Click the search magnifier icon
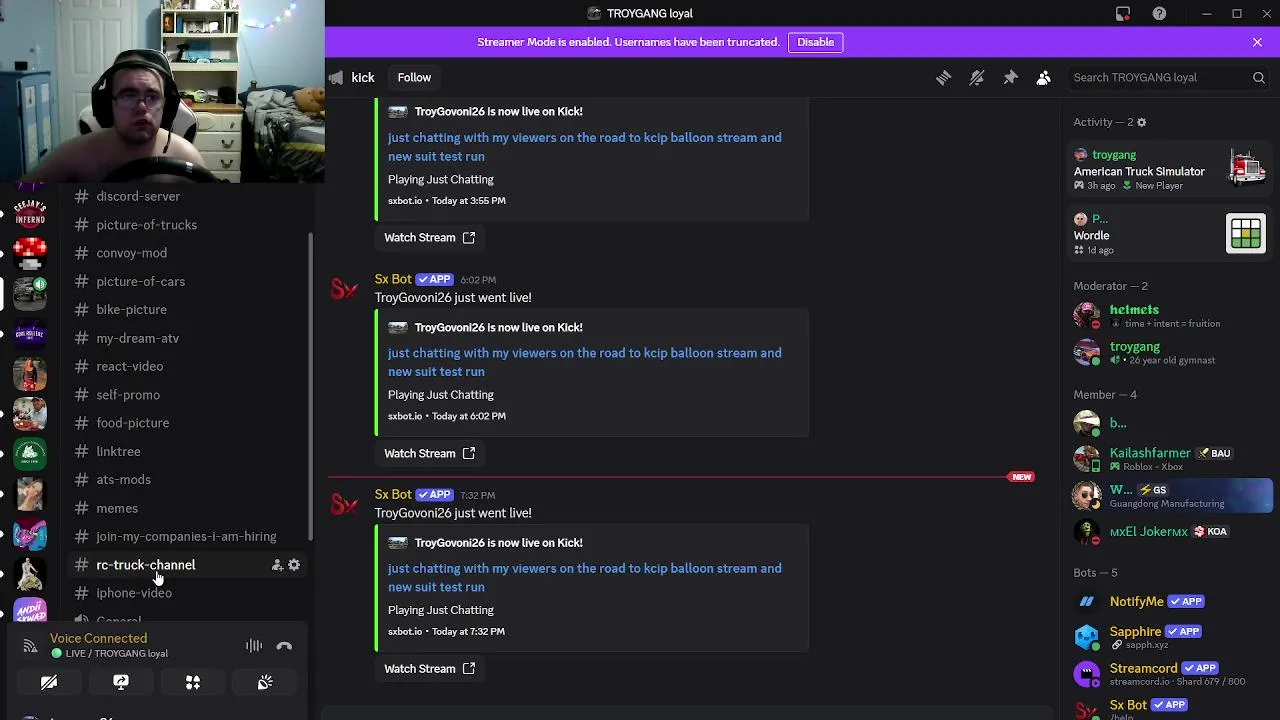This screenshot has width=1280, height=720. [x=1259, y=78]
